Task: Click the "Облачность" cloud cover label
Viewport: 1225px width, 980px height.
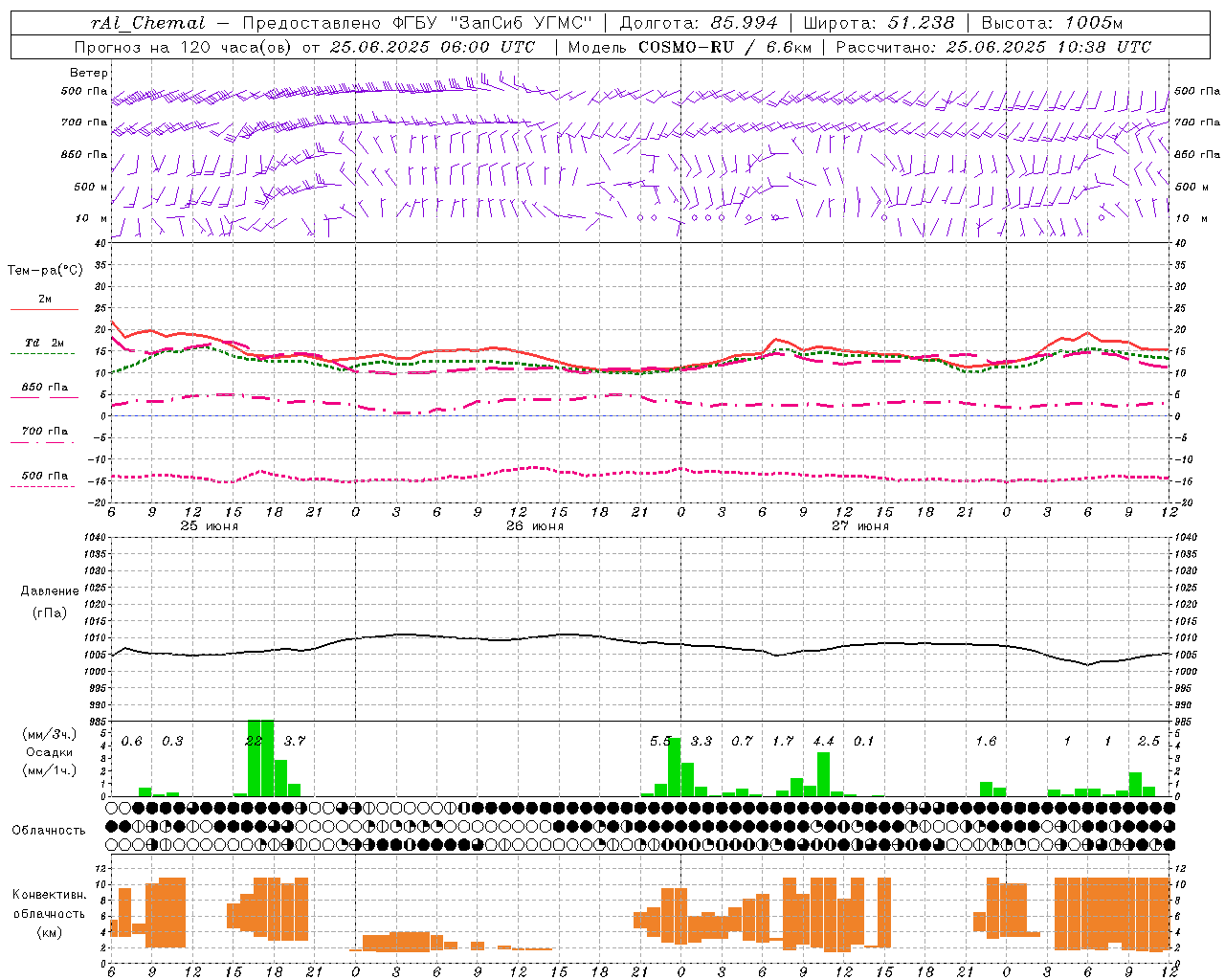Action: (49, 831)
